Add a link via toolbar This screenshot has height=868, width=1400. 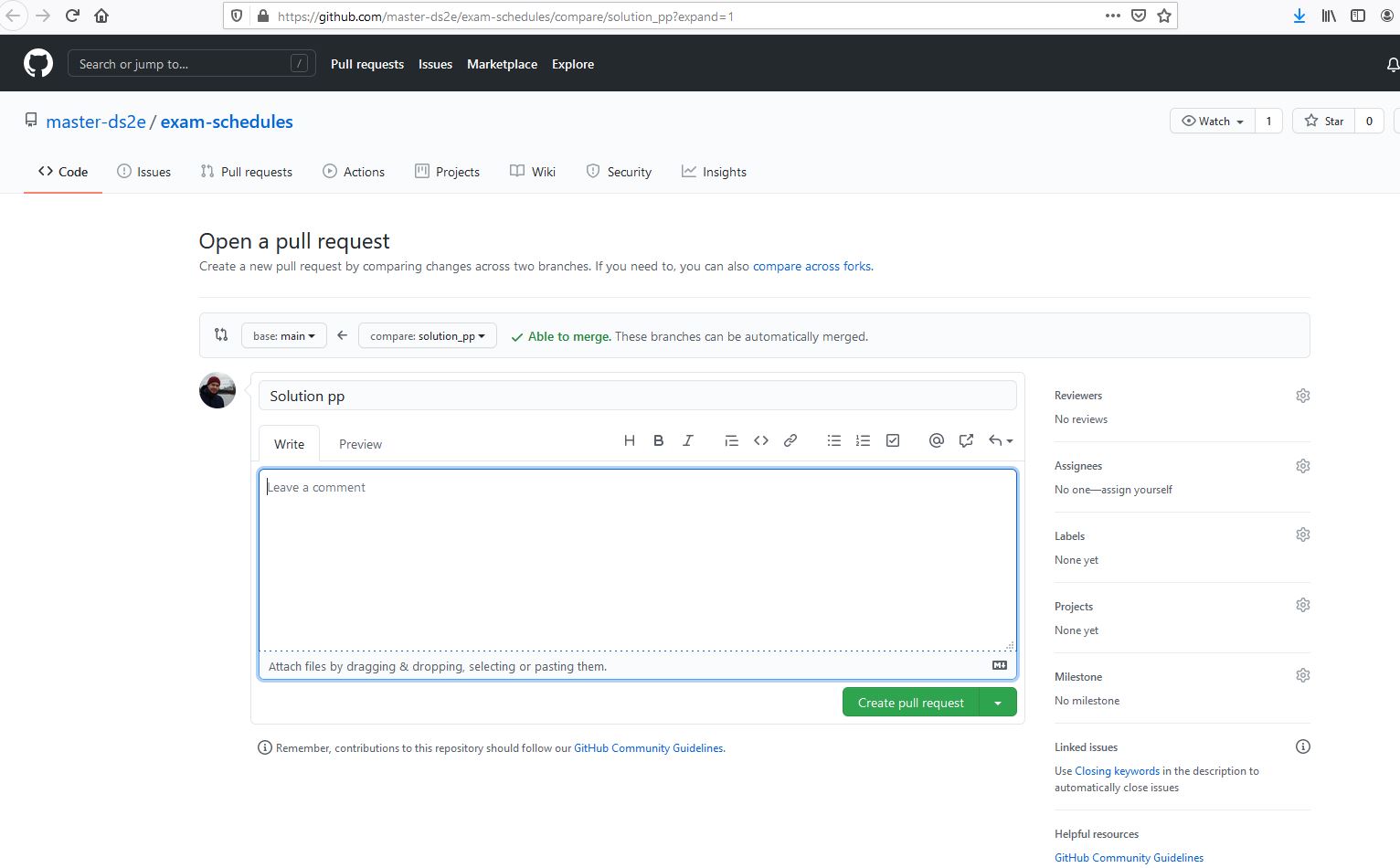[x=790, y=440]
